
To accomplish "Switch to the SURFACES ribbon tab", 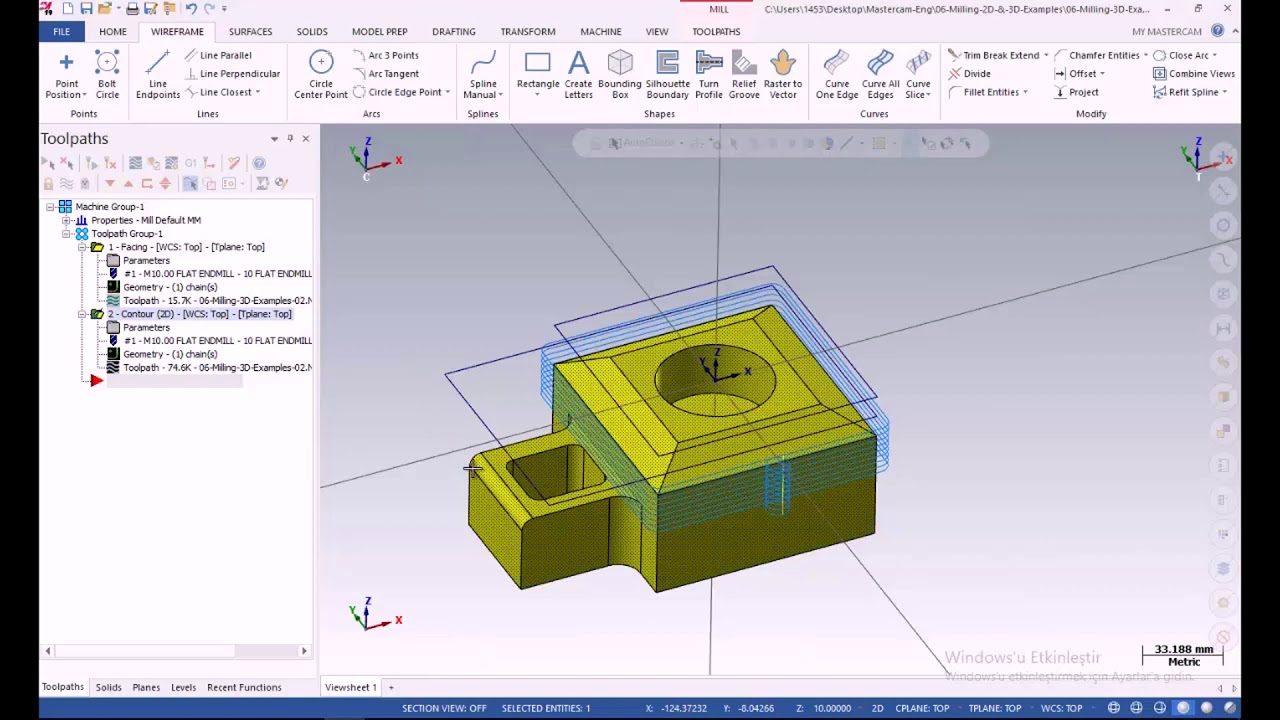I will tap(250, 31).
